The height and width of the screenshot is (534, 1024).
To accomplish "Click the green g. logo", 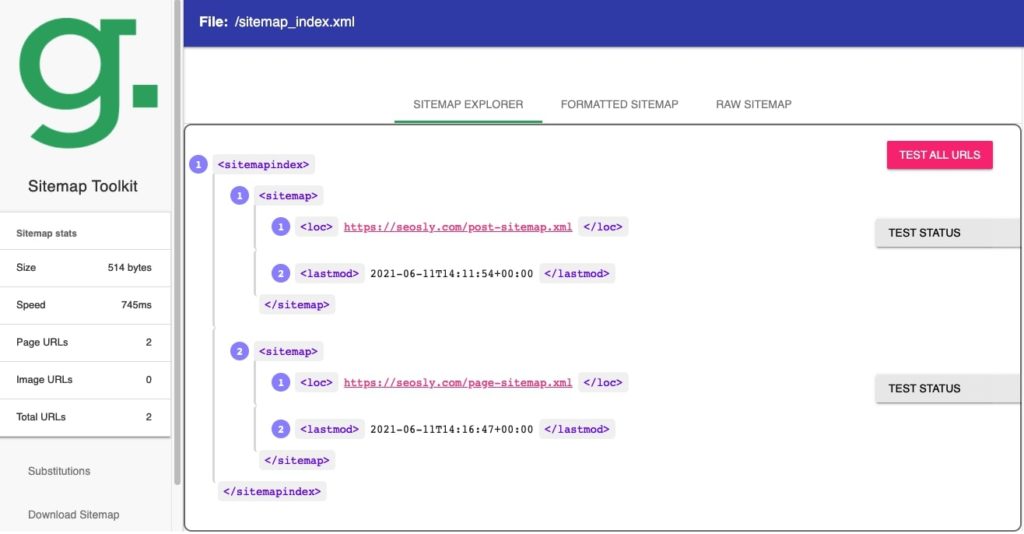I will point(88,80).
